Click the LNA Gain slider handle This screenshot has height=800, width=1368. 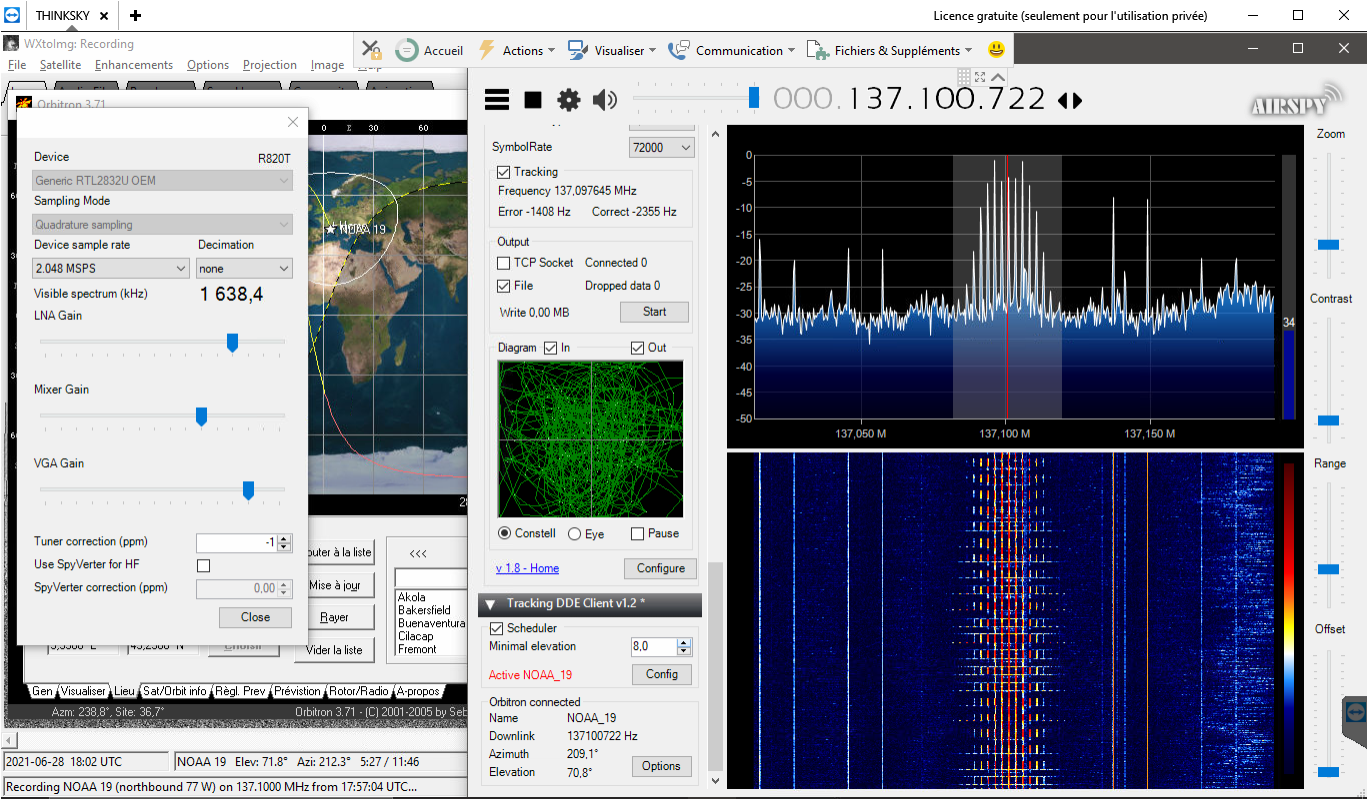(232, 343)
